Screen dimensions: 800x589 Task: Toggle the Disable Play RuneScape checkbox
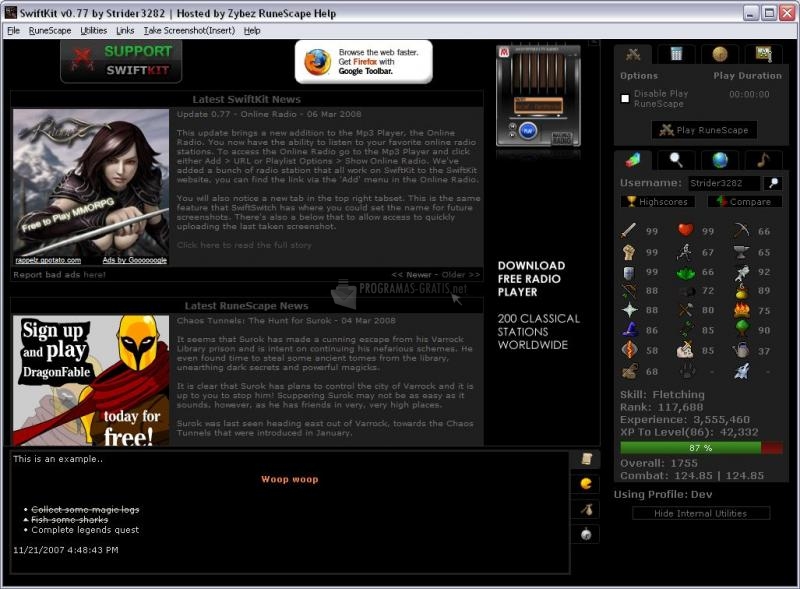pos(625,99)
